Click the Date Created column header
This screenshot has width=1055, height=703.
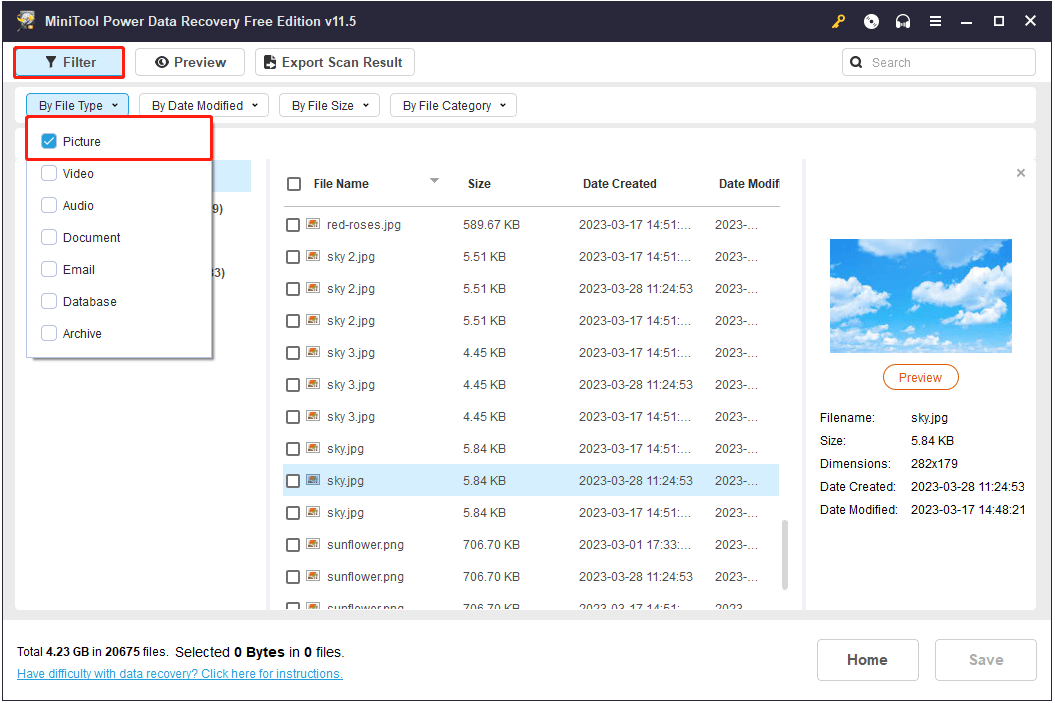(620, 184)
